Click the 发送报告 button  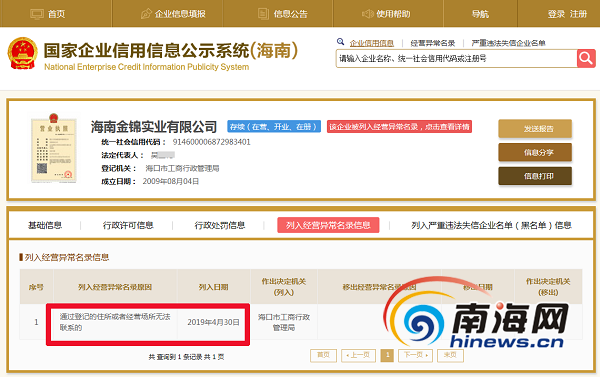tap(535, 129)
